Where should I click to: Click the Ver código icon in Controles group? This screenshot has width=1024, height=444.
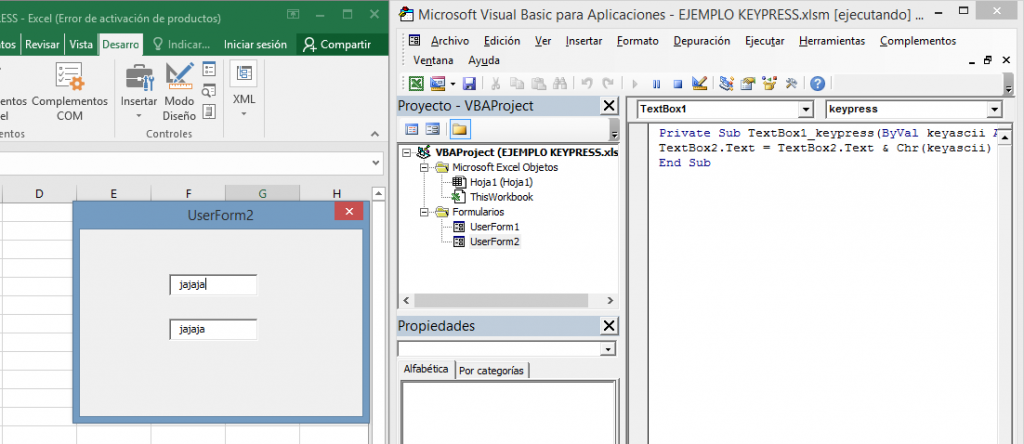tap(209, 90)
